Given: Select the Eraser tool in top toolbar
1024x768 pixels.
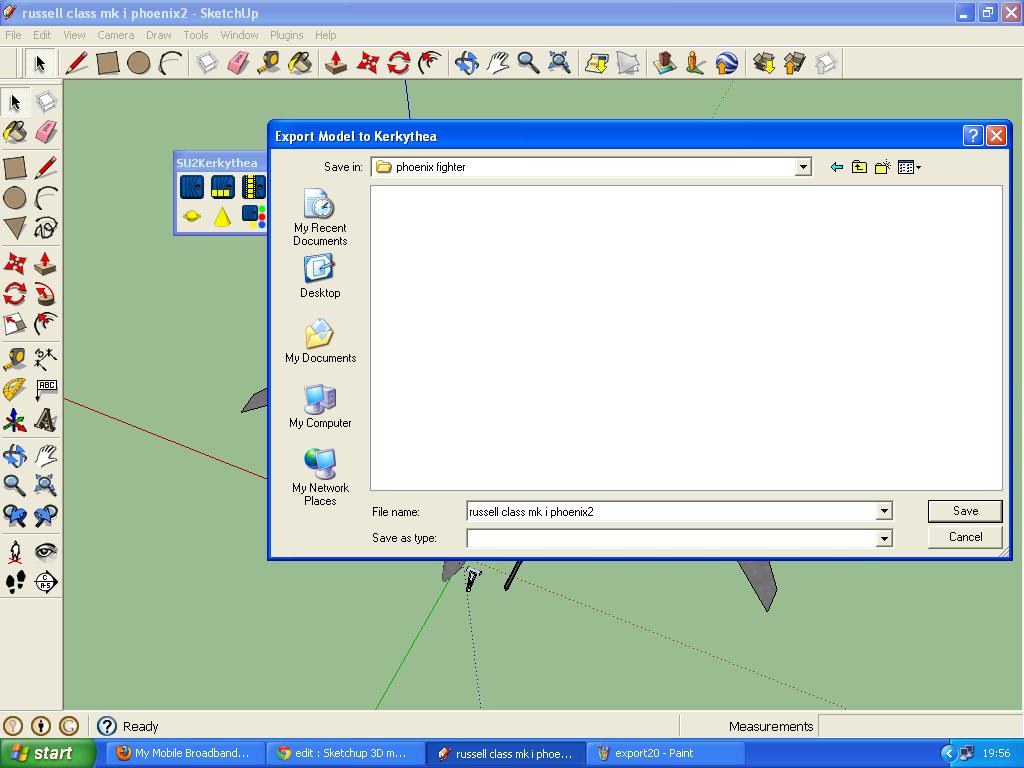Looking at the screenshot, I should point(238,63).
